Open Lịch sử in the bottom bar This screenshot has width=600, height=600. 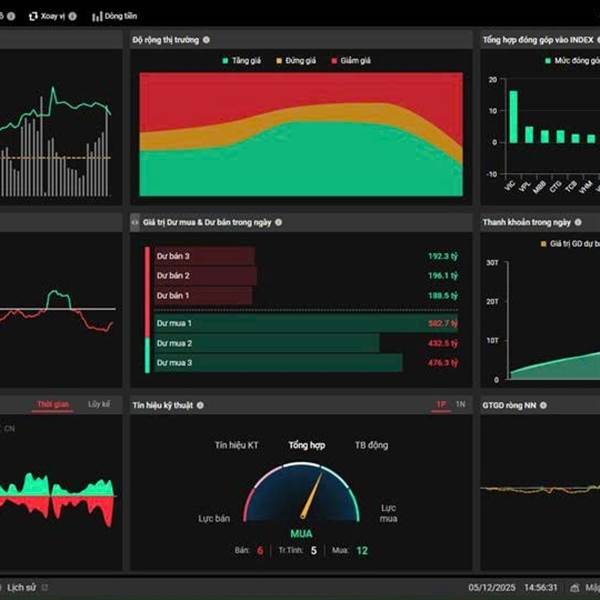(21, 587)
